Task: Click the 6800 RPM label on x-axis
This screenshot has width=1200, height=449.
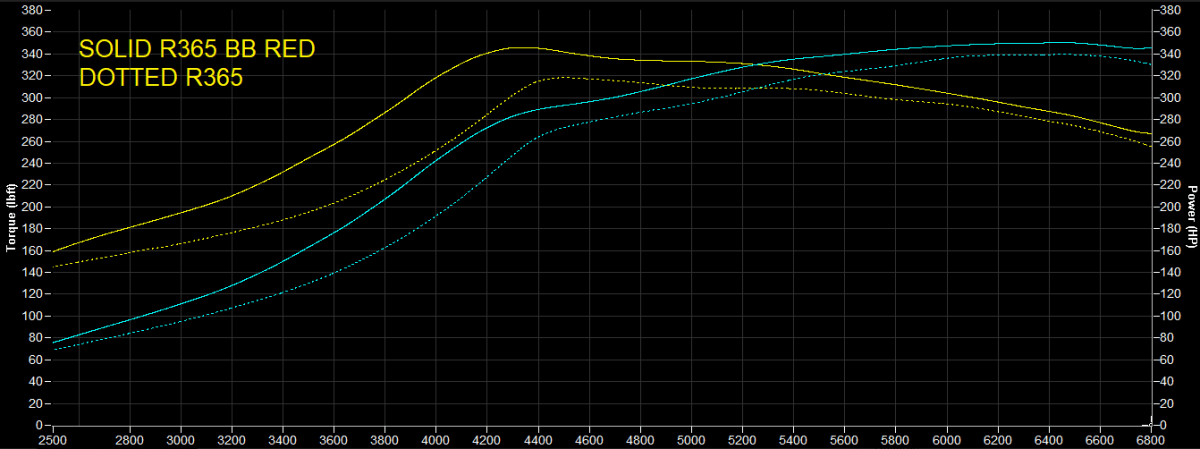Action: click(x=1151, y=439)
